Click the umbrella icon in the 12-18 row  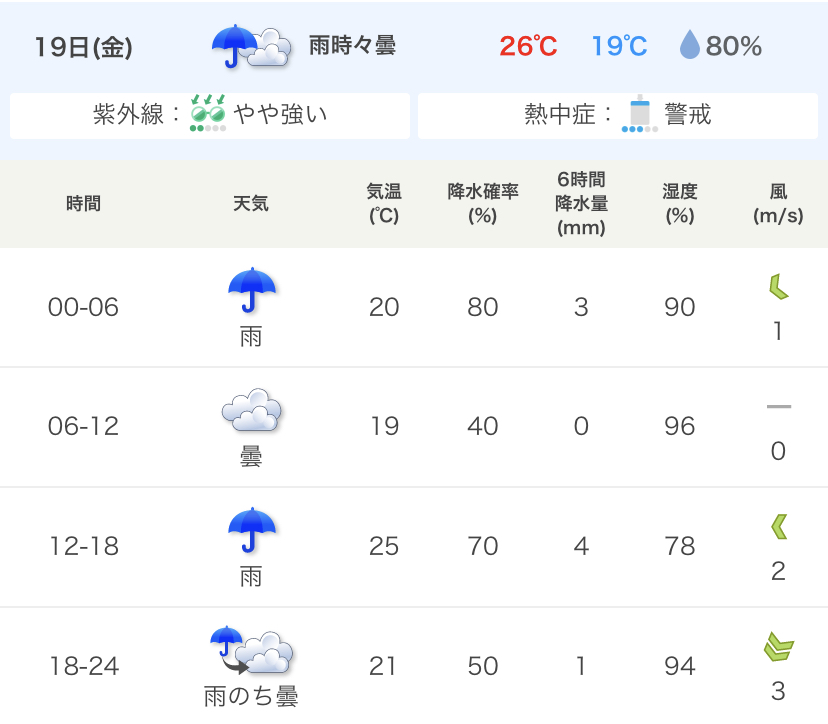(252, 530)
